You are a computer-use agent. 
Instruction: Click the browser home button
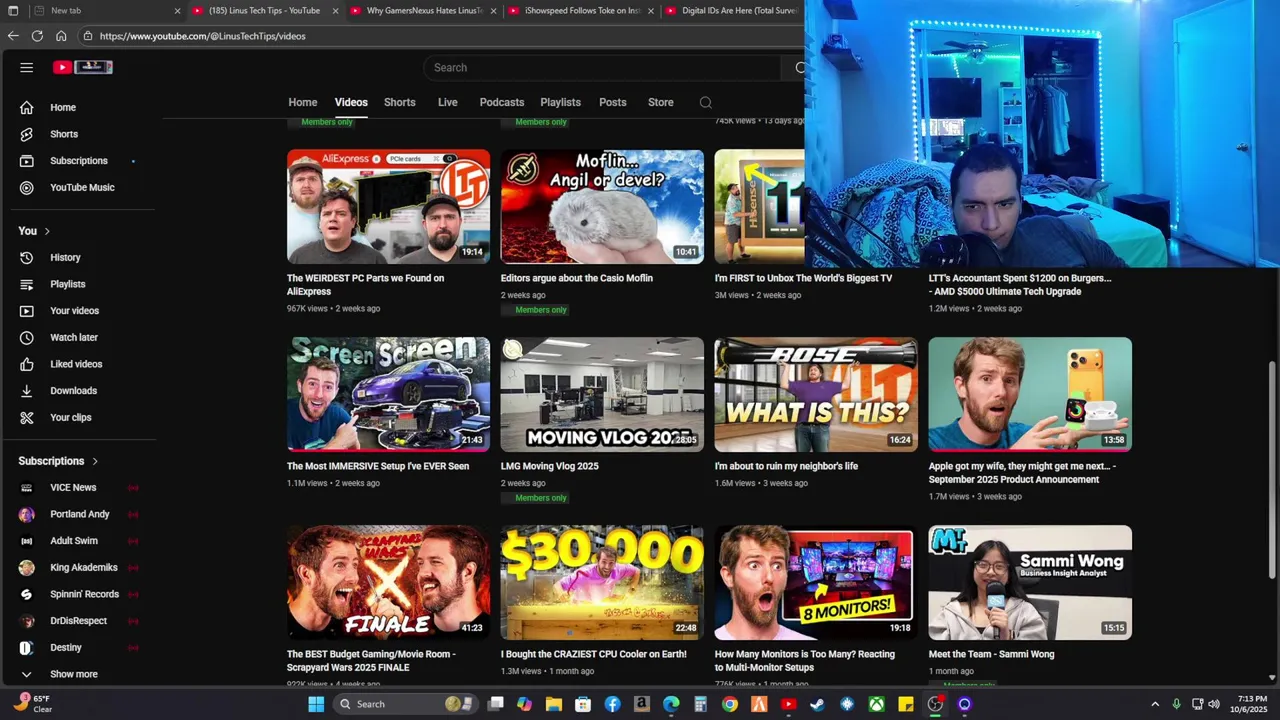[61, 36]
